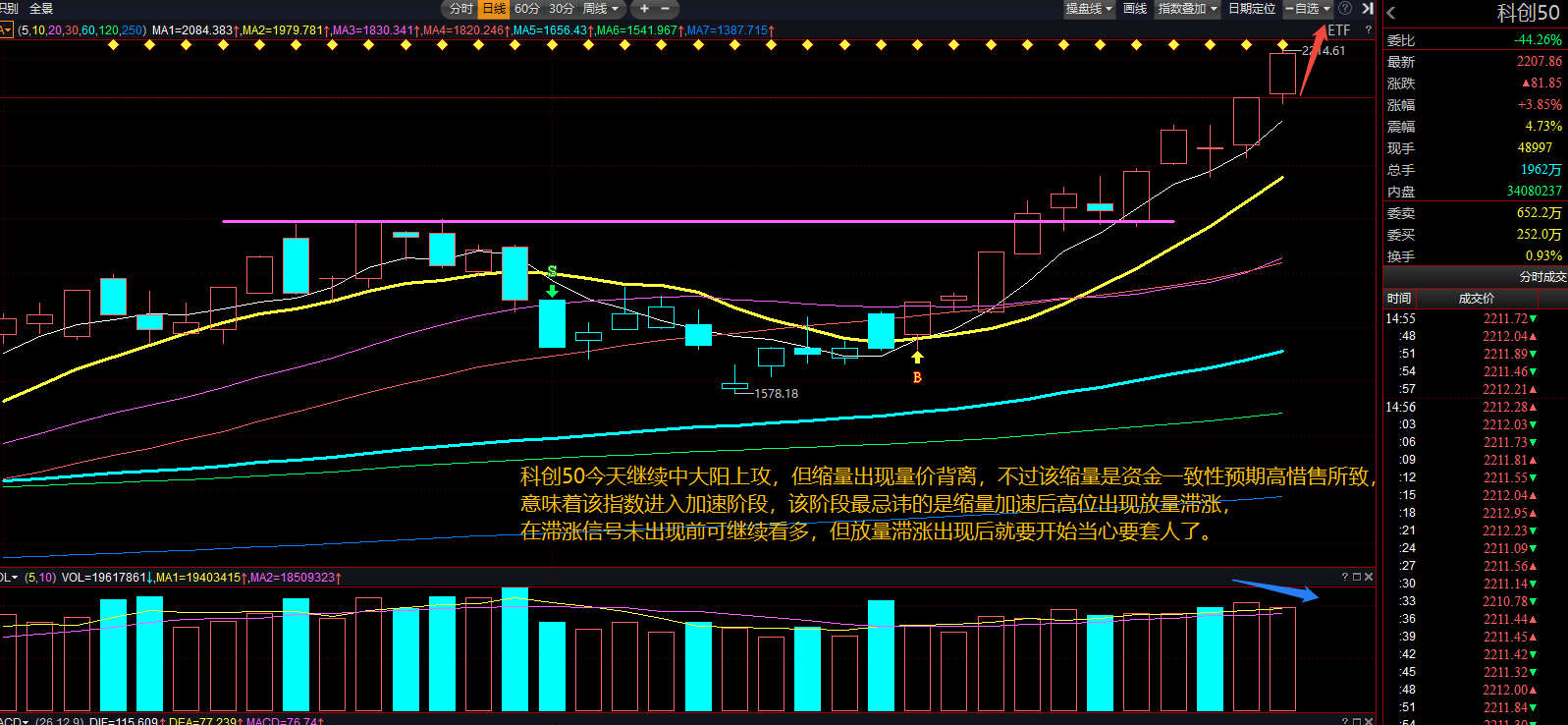
Task: Open the 自选 watchlist dropdown
Action: (x=1308, y=9)
